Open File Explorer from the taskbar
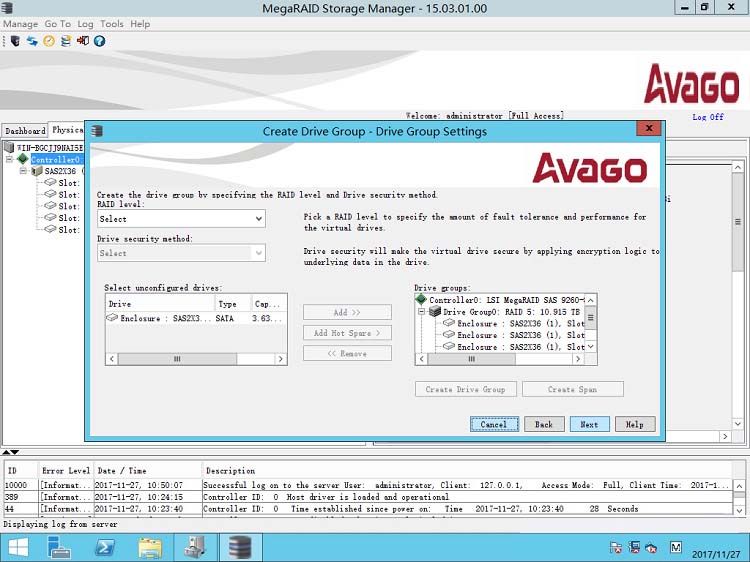Viewport: 750px width, 562px height. (150, 547)
